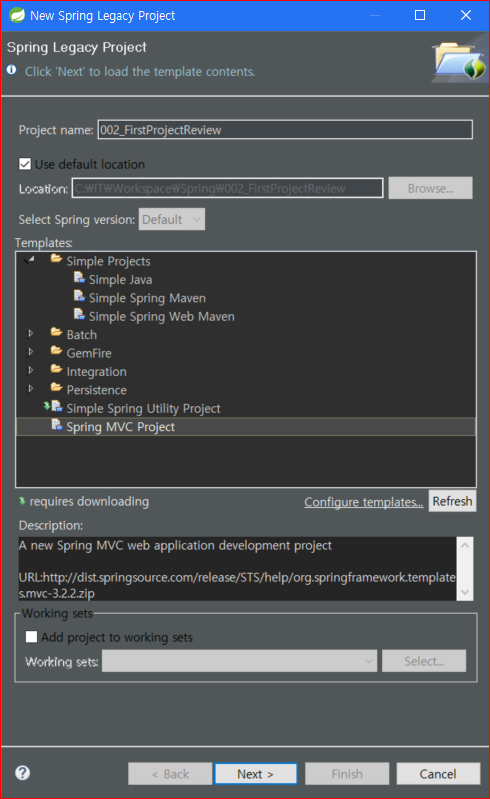Screen dimensions: 490x799
Task: Click the Browse... location button
Action: click(x=430, y=188)
